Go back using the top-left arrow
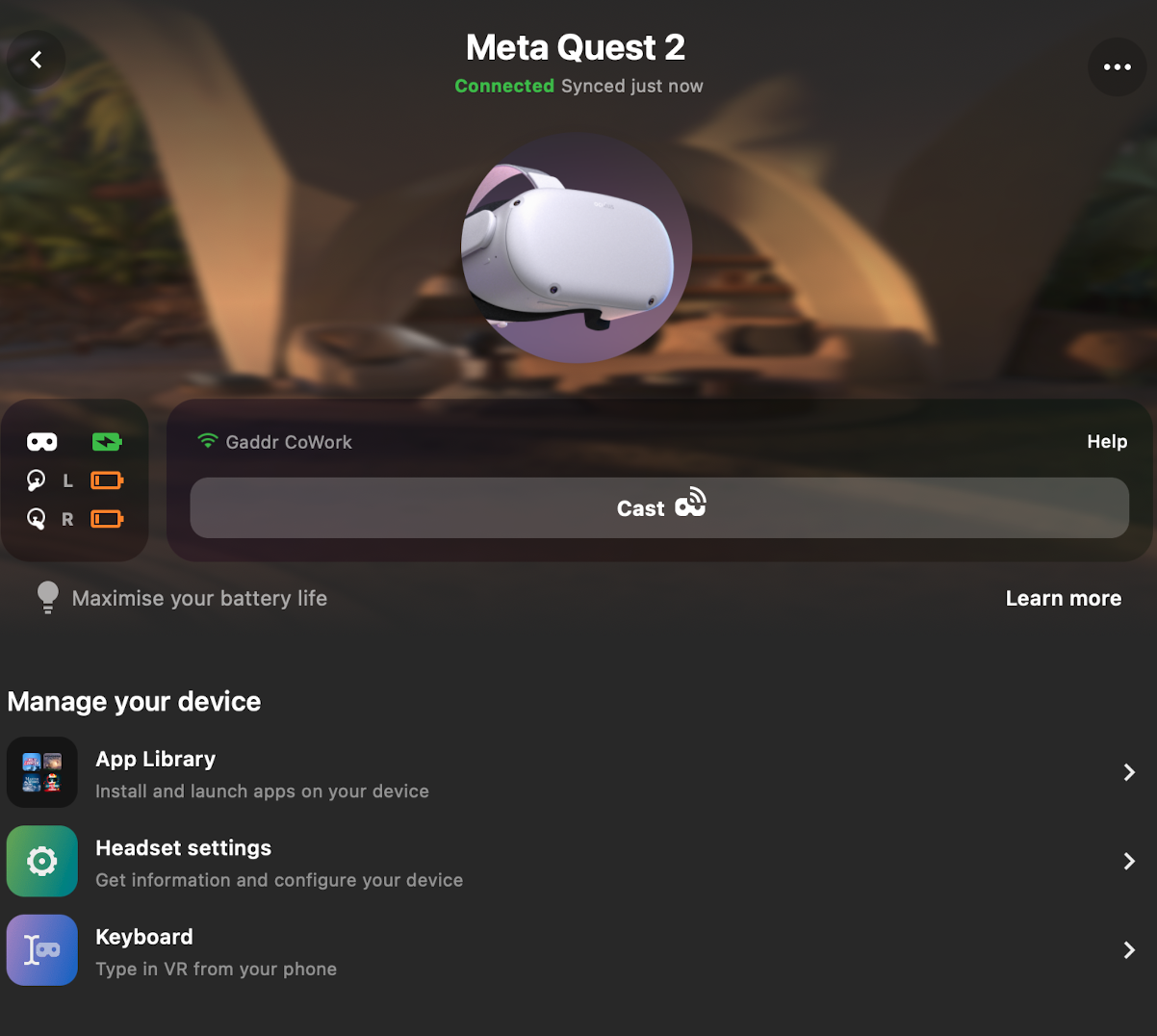The width and height of the screenshot is (1157, 1036). [x=37, y=60]
